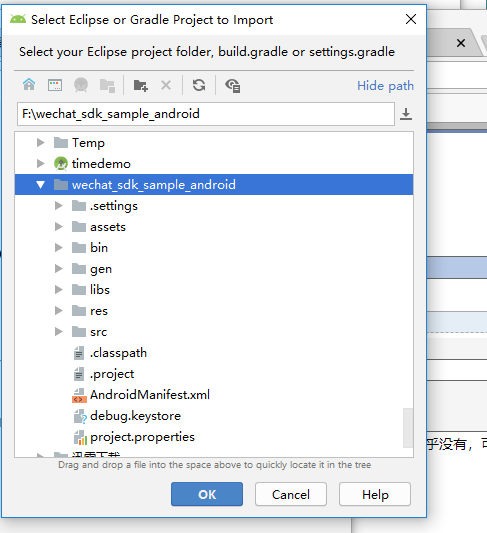The image size is (487, 533).
Task: Refresh the file tree
Action: point(199,85)
